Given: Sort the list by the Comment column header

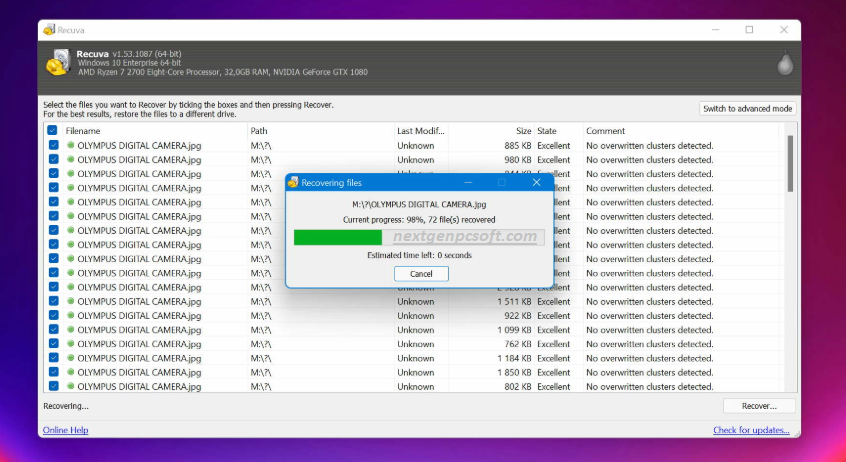Looking at the screenshot, I should tap(681, 131).
